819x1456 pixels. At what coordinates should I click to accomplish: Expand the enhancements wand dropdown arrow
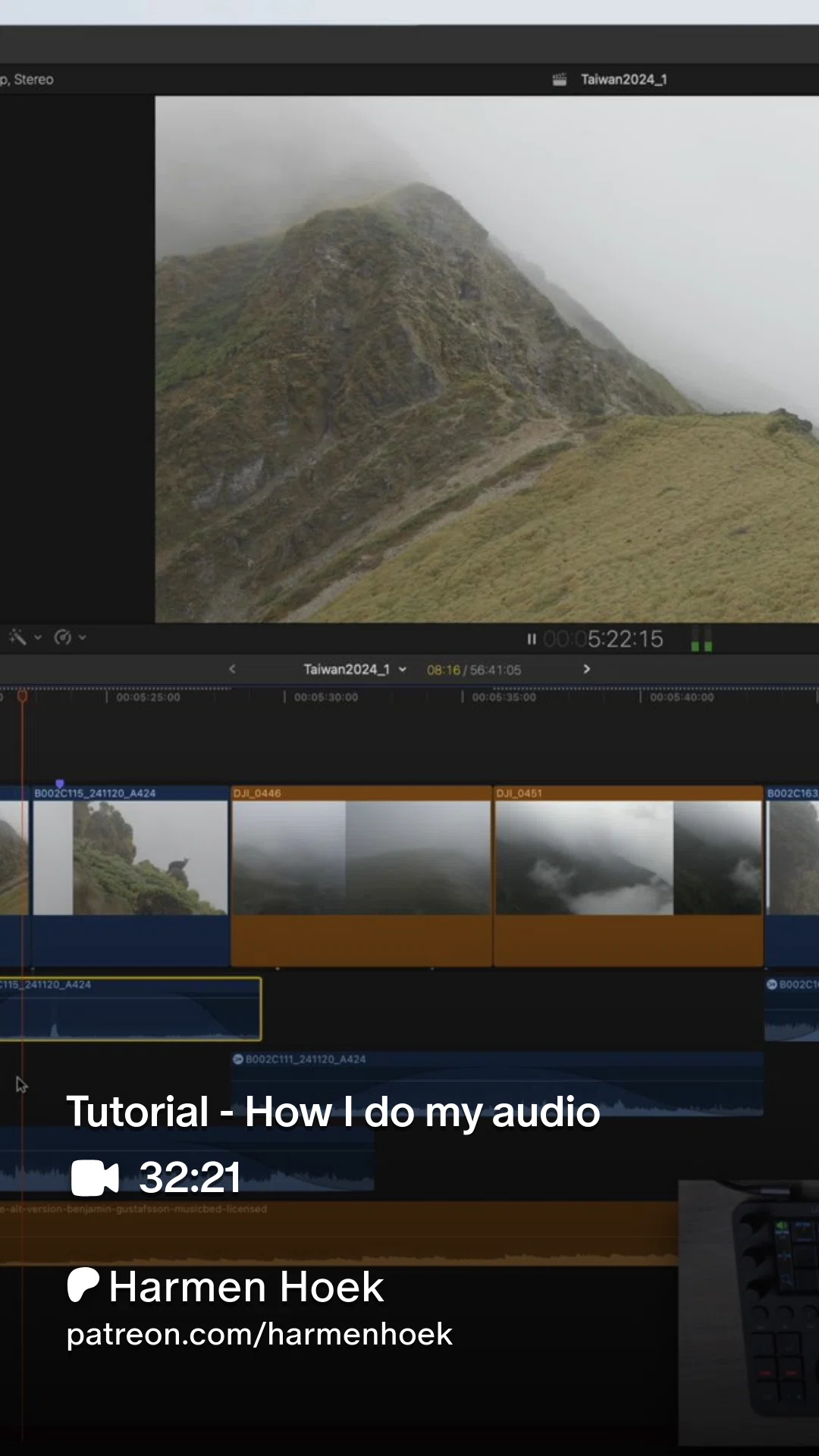click(x=38, y=638)
